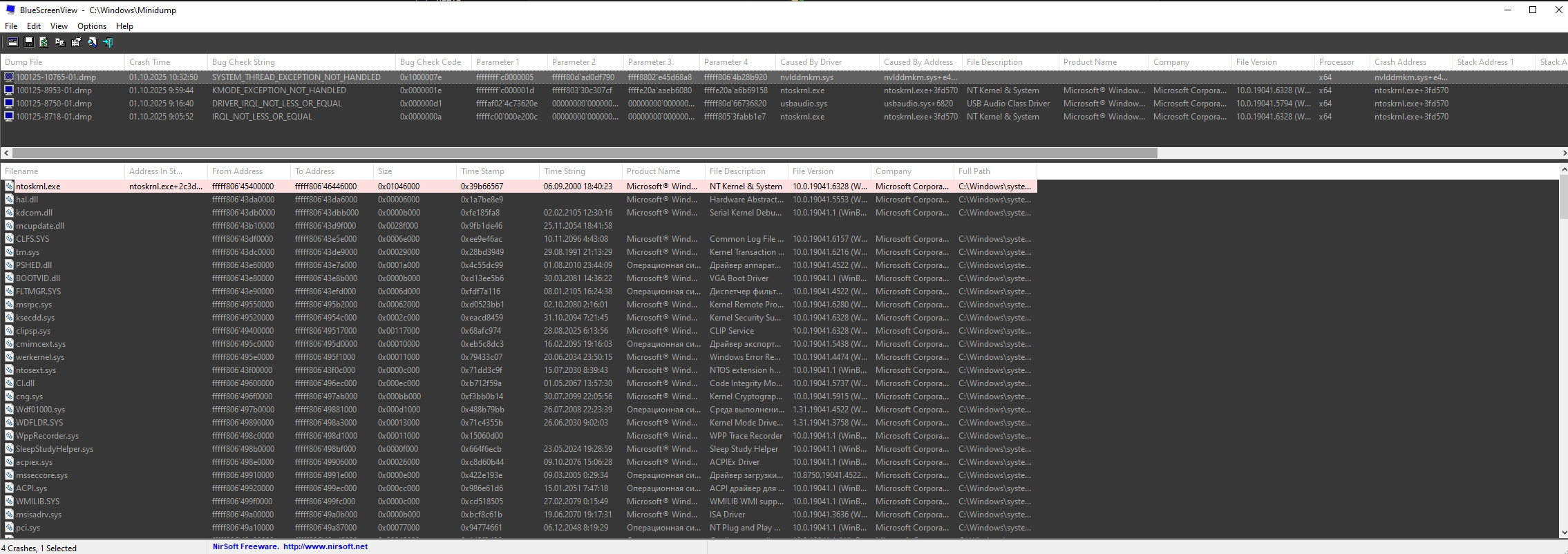Sort by the Bug Check Code column
Viewport: 1568px width, 554px height.
pyautogui.click(x=433, y=61)
